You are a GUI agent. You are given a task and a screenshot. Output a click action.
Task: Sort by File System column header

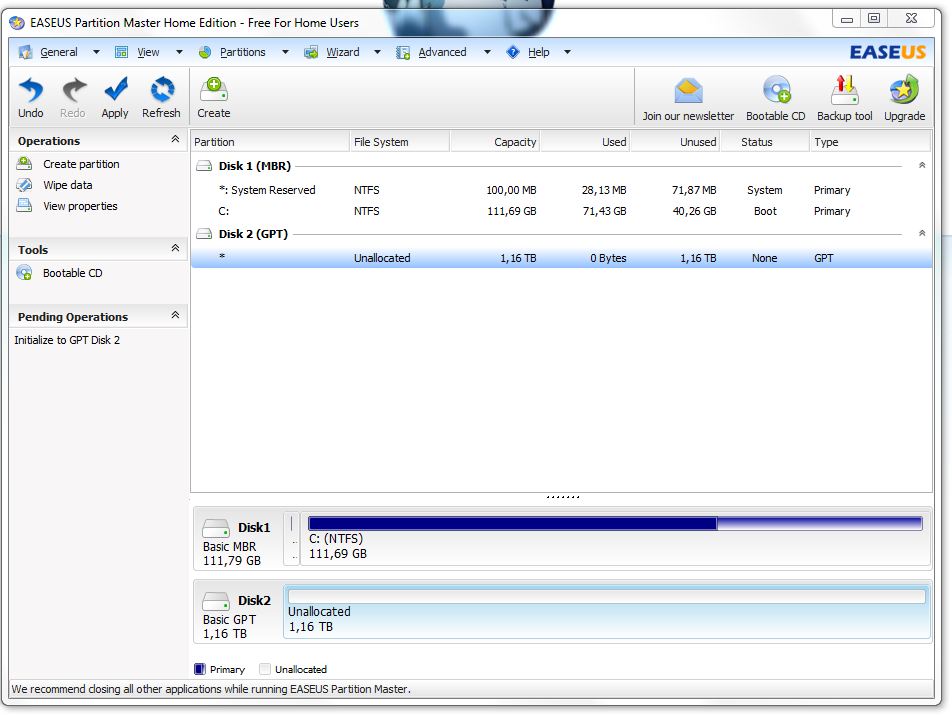[x=400, y=142]
